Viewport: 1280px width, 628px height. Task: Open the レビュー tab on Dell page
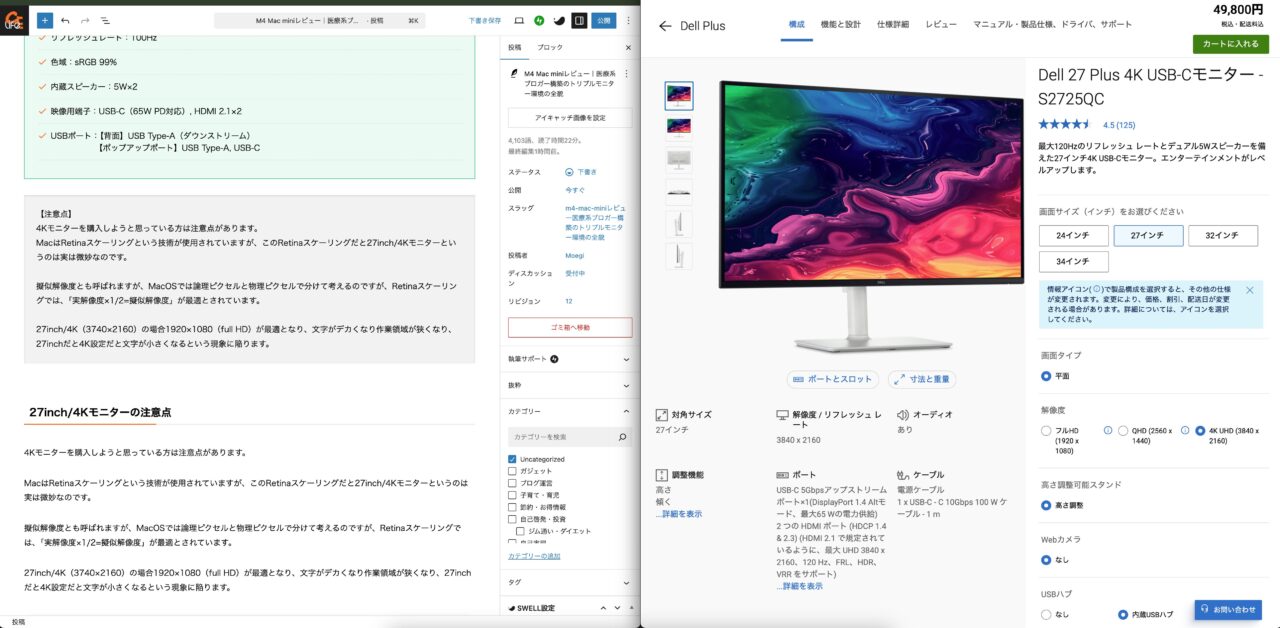(x=941, y=24)
